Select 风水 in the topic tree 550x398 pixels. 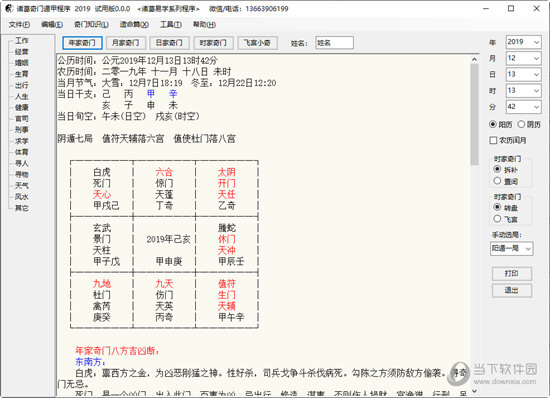21,197
